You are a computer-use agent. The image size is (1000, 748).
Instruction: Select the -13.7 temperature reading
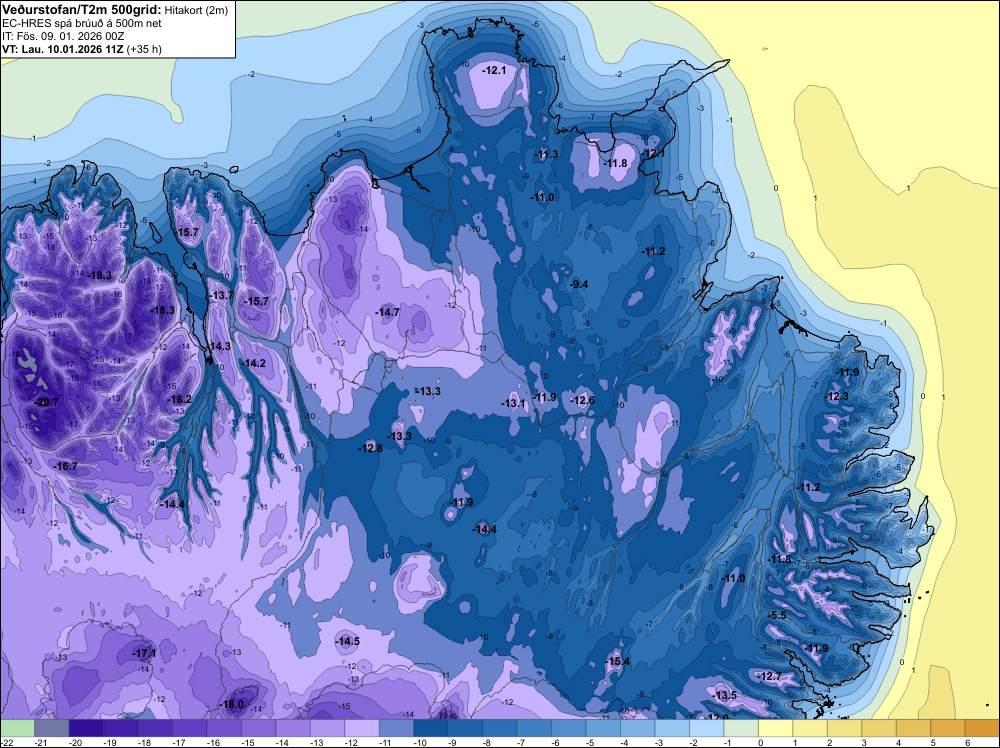pos(222,296)
